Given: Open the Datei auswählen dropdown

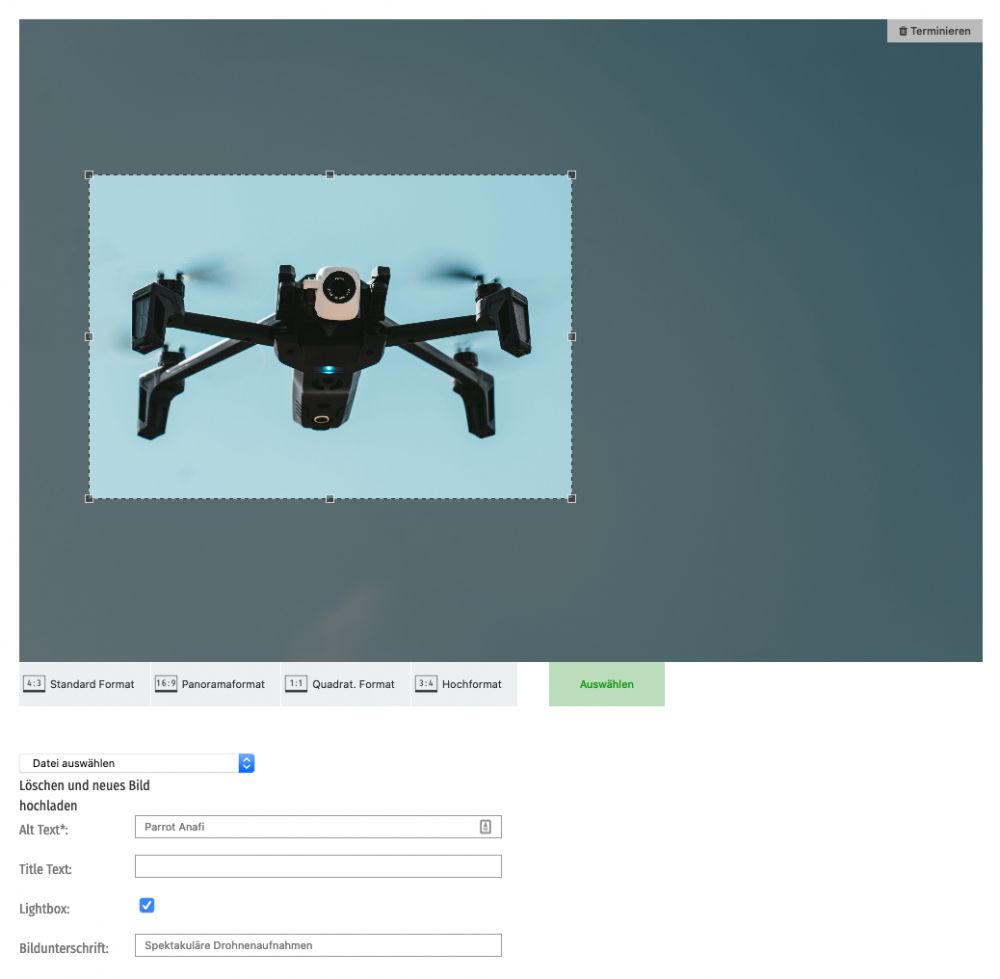Looking at the screenshot, I should [137, 763].
